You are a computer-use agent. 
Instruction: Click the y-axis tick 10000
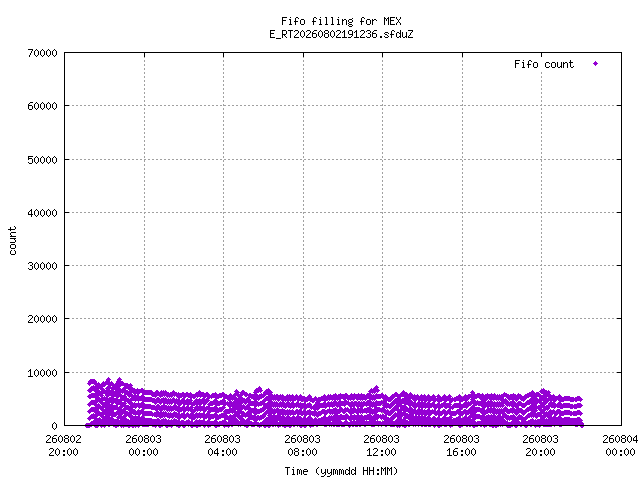(42, 373)
